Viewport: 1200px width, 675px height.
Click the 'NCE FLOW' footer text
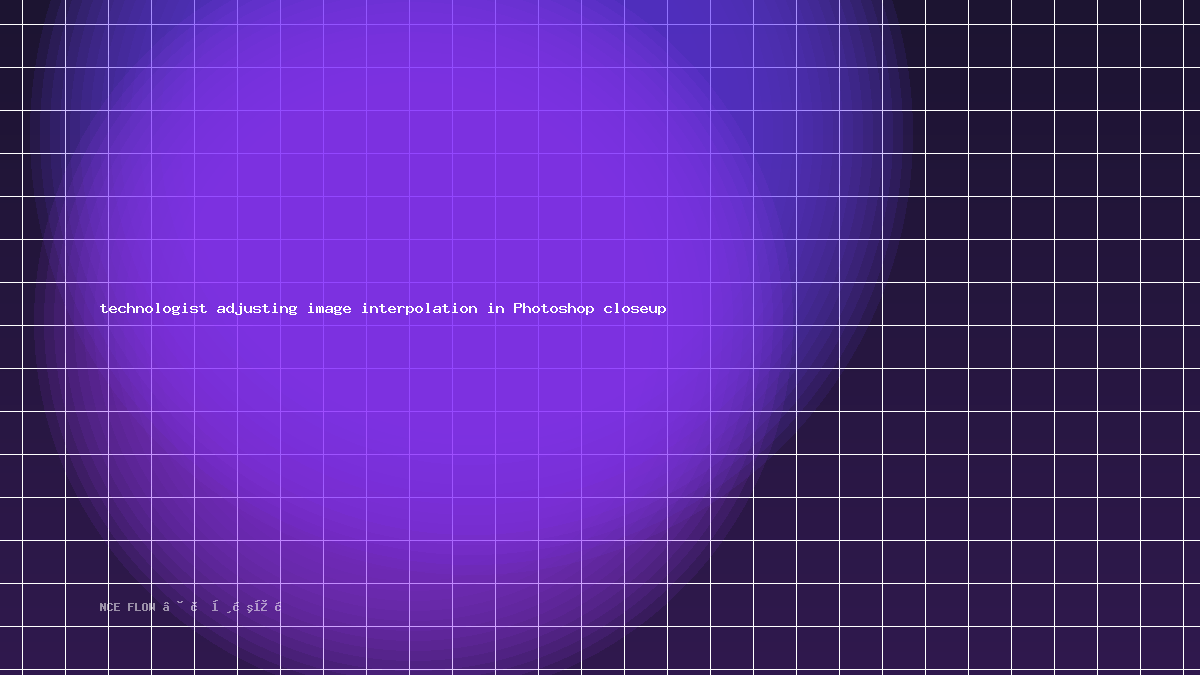click(x=128, y=607)
